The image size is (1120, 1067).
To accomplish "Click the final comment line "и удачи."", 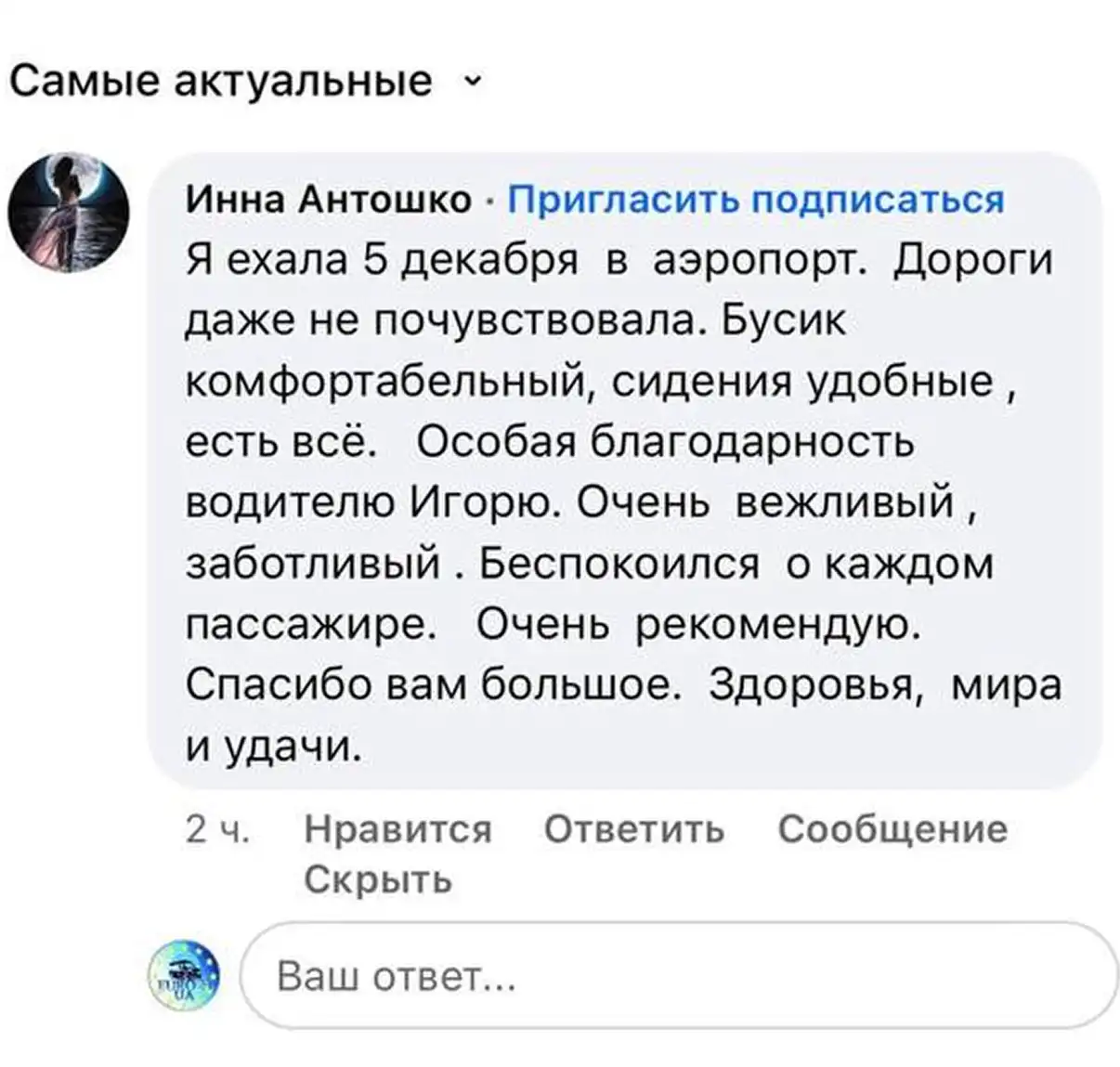I will pyautogui.click(x=272, y=745).
